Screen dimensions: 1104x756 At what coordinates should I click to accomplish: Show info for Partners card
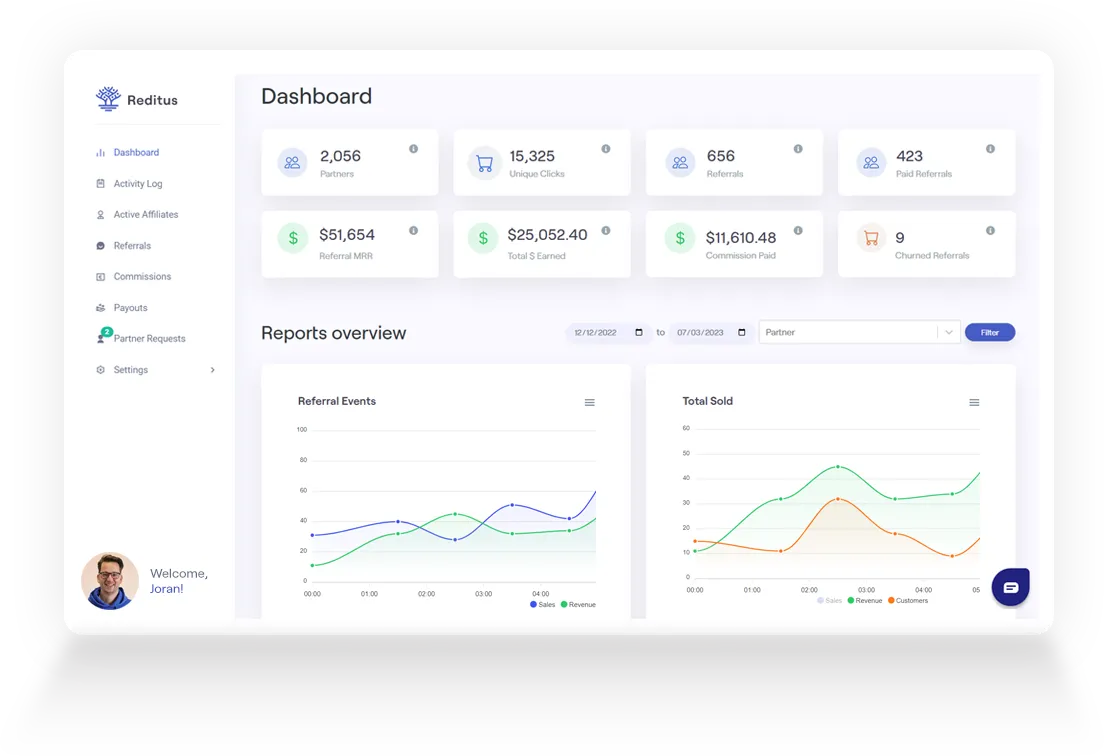point(413,149)
